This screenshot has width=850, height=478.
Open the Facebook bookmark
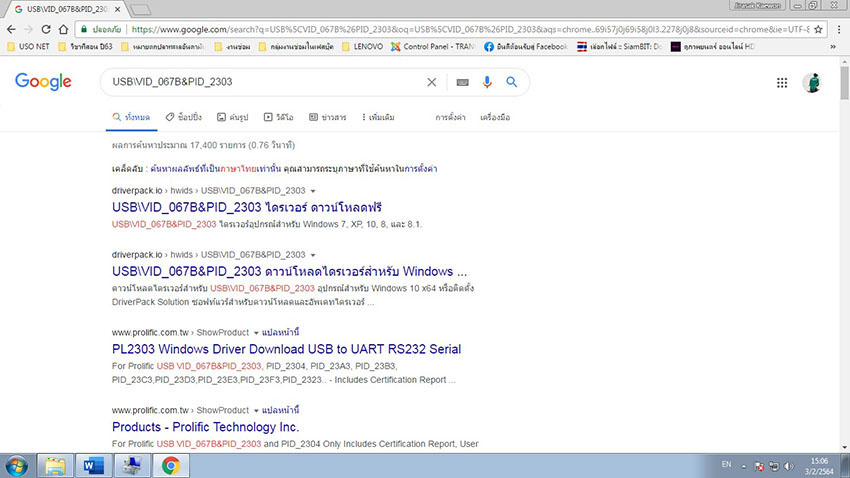(x=525, y=47)
